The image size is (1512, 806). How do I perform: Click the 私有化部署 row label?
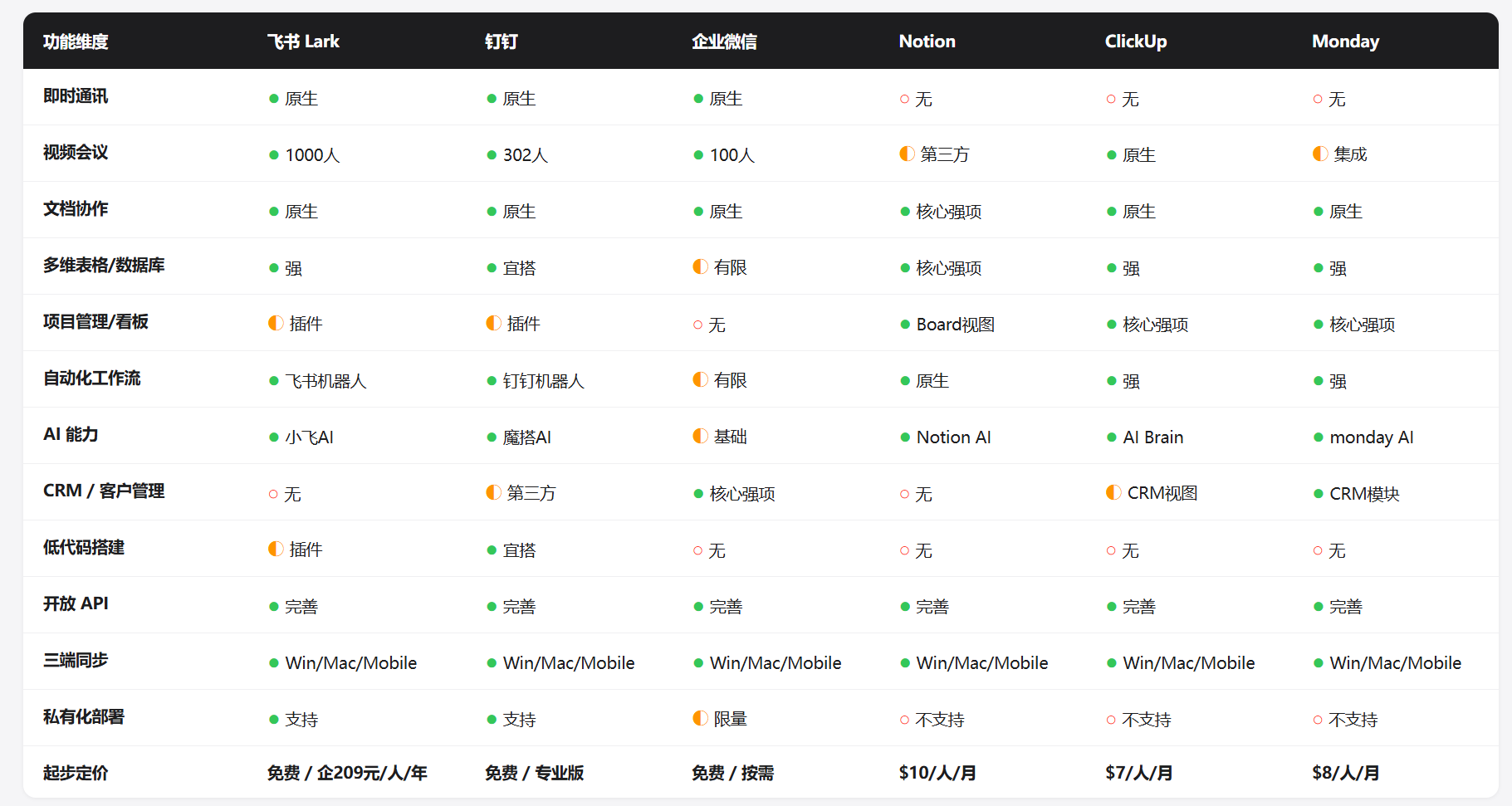tap(84, 717)
